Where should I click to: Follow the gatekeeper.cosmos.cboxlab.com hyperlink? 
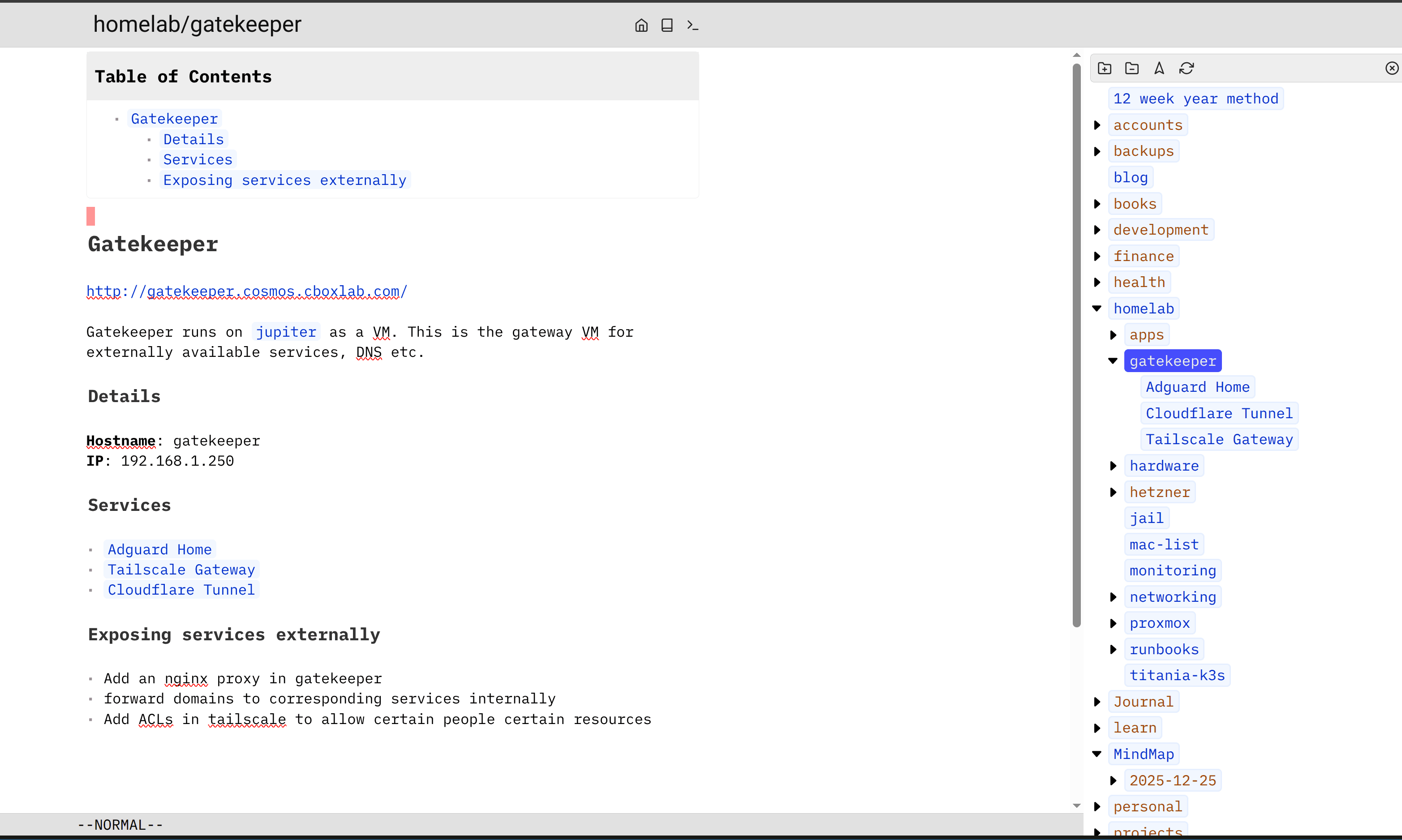246,291
